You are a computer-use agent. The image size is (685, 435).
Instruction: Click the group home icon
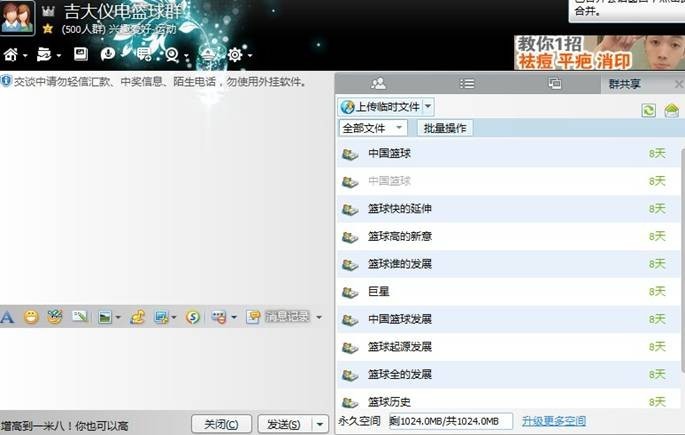coord(10,54)
